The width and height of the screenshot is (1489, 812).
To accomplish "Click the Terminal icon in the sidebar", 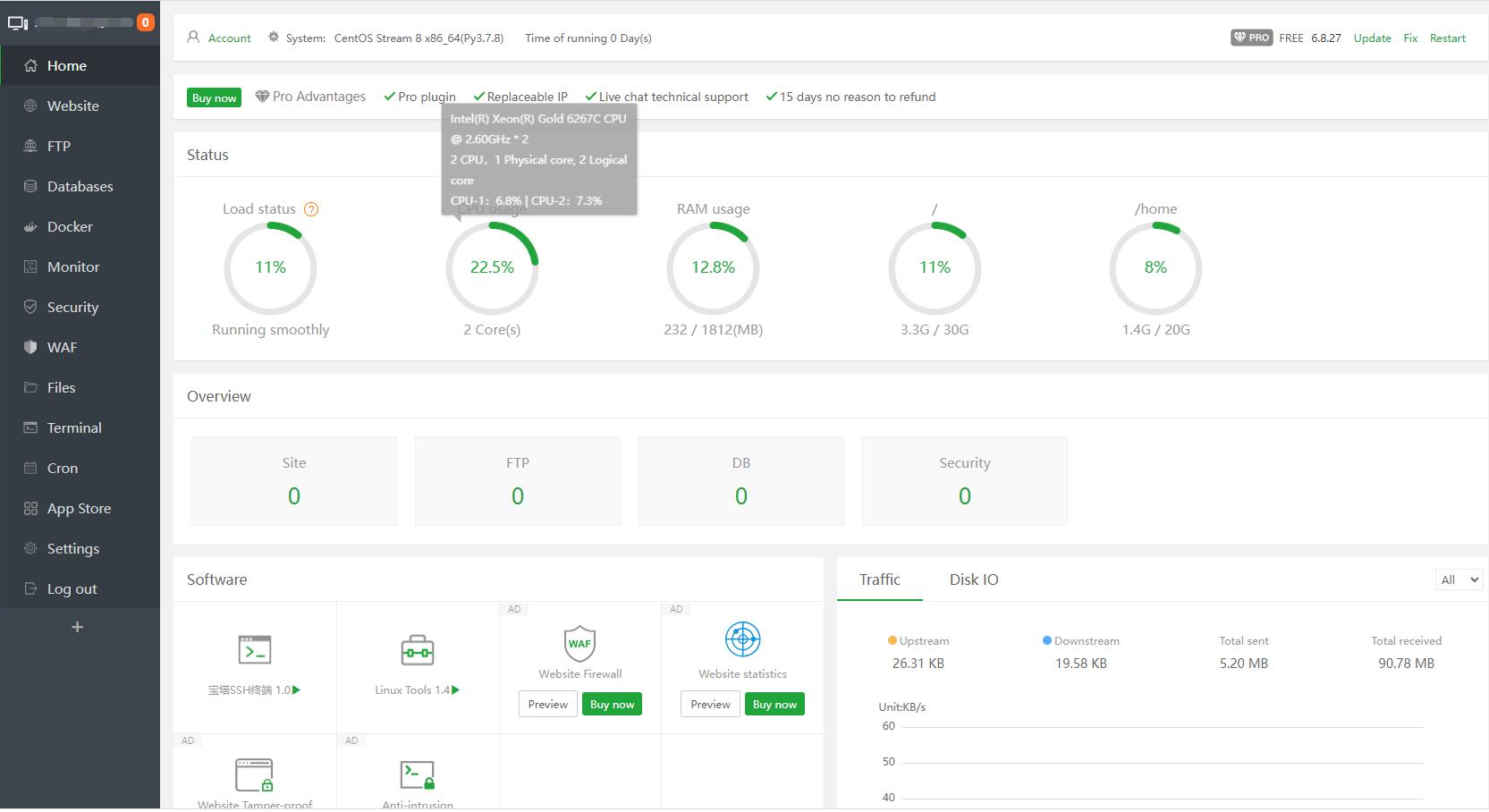I will tap(30, 427).
